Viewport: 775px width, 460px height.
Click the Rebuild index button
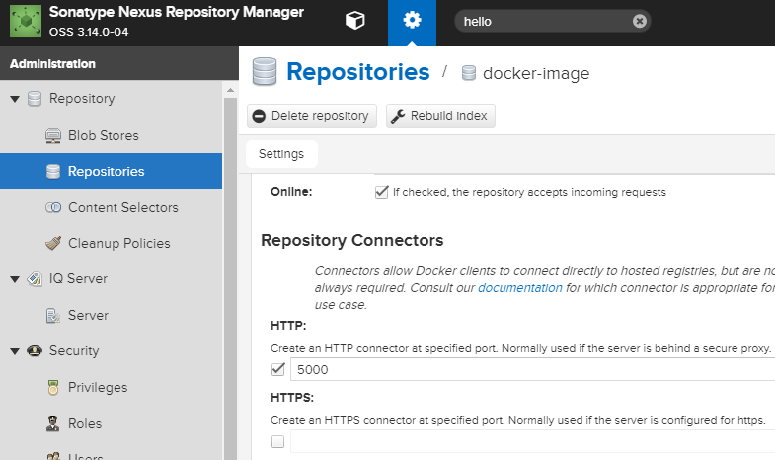point(440,116)
